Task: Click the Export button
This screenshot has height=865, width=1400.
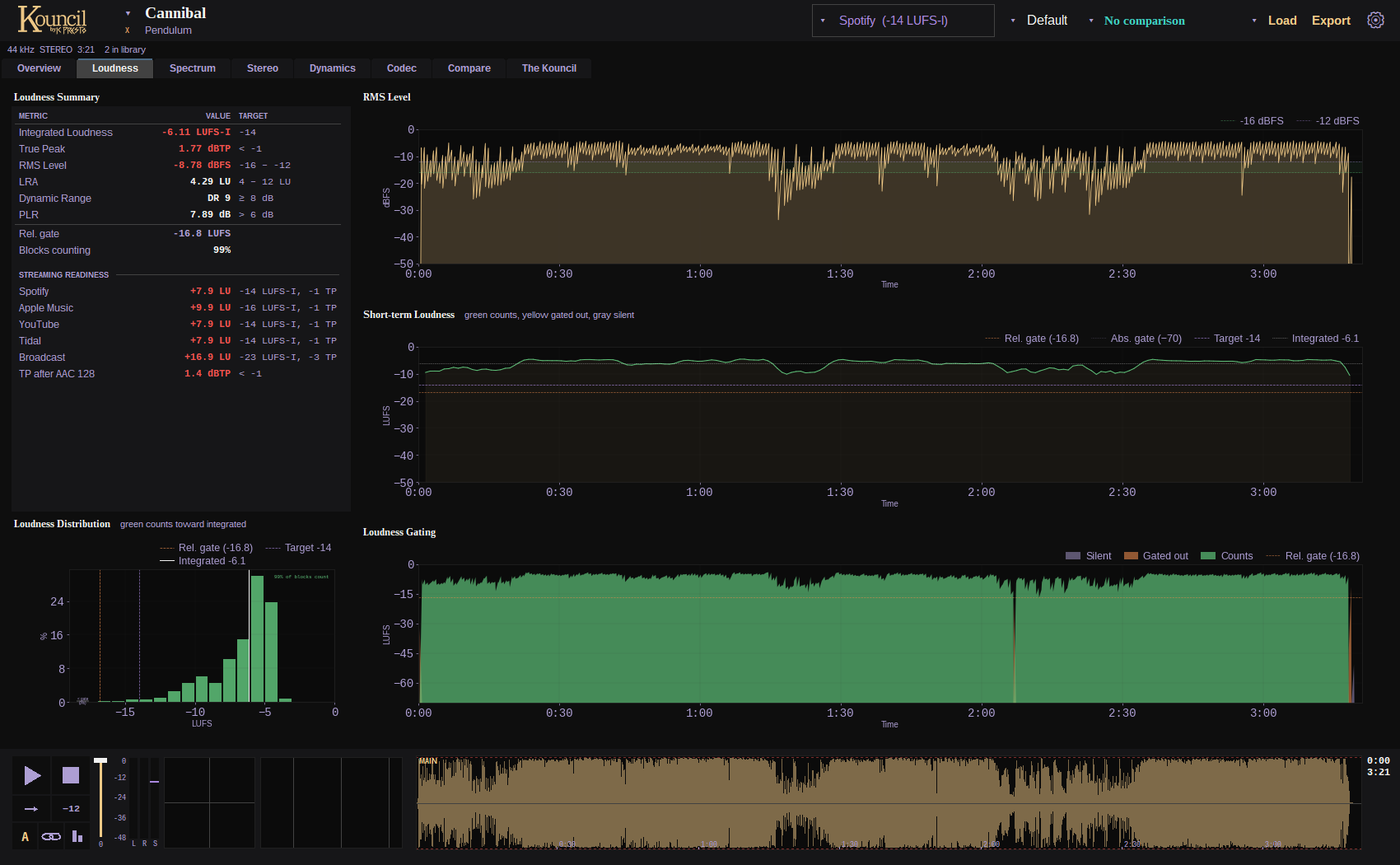Action: 1331,21
